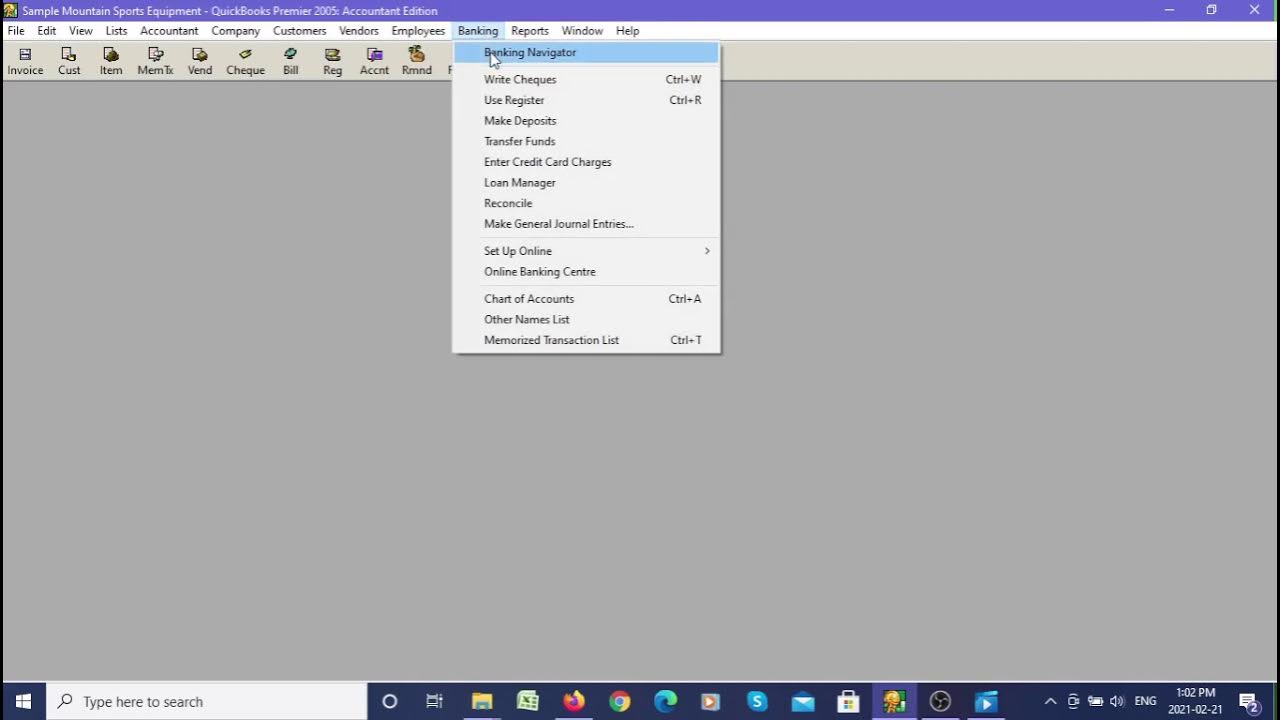
Task: Click the Task View taskbar icon
Action: [434, 701]
